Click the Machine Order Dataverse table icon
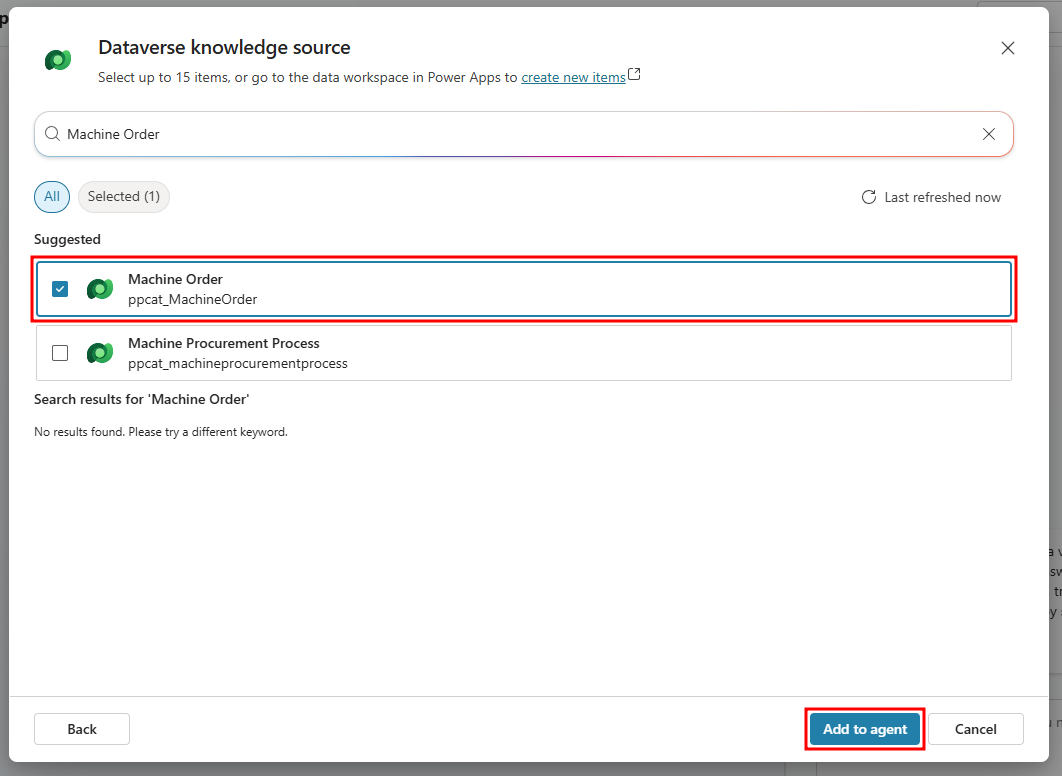This screenshot has width=1062, height=776. (100, 289)
